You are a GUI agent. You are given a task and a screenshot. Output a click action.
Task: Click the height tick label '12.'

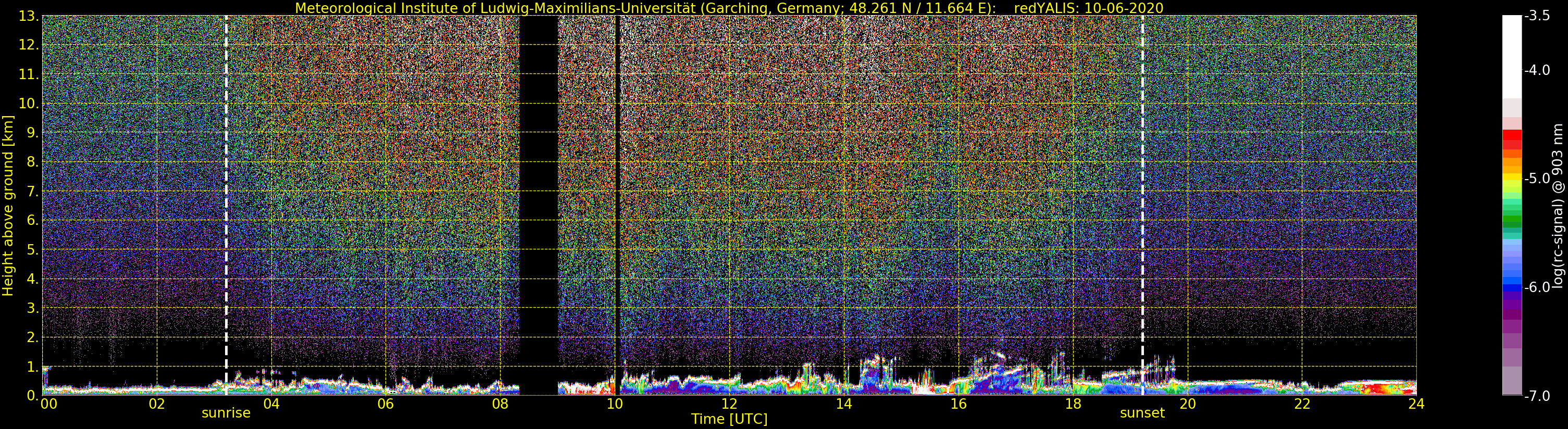click(29, 45)
